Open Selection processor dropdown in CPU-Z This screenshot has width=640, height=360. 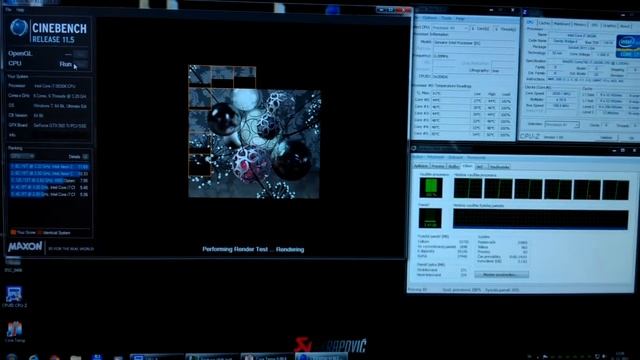(562, 124)
